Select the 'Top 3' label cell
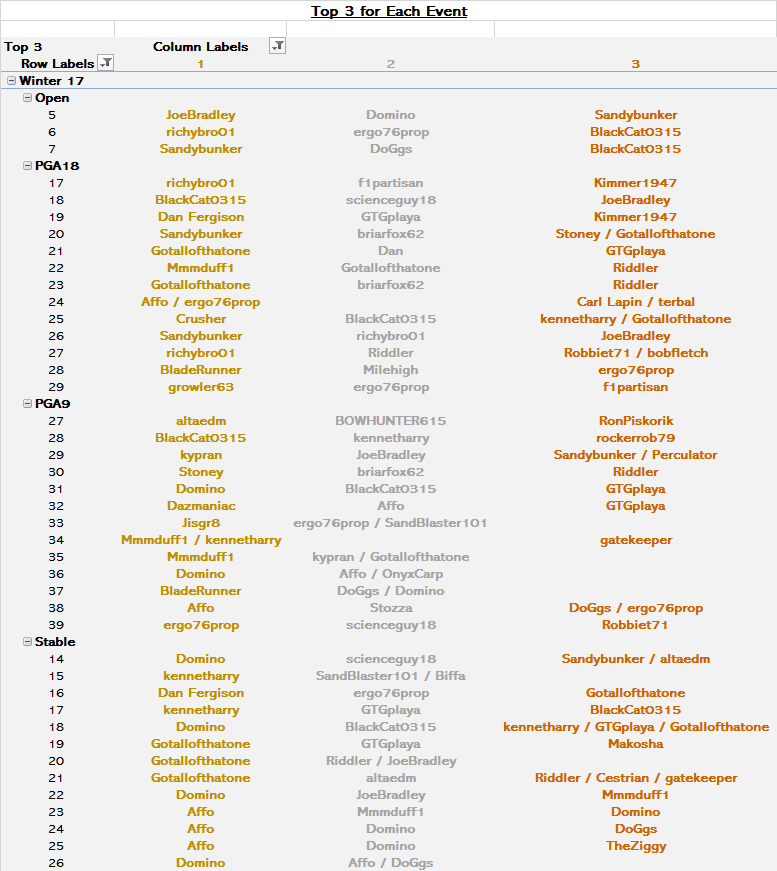This screenshot has height=871, width=777. coord(24,47)
